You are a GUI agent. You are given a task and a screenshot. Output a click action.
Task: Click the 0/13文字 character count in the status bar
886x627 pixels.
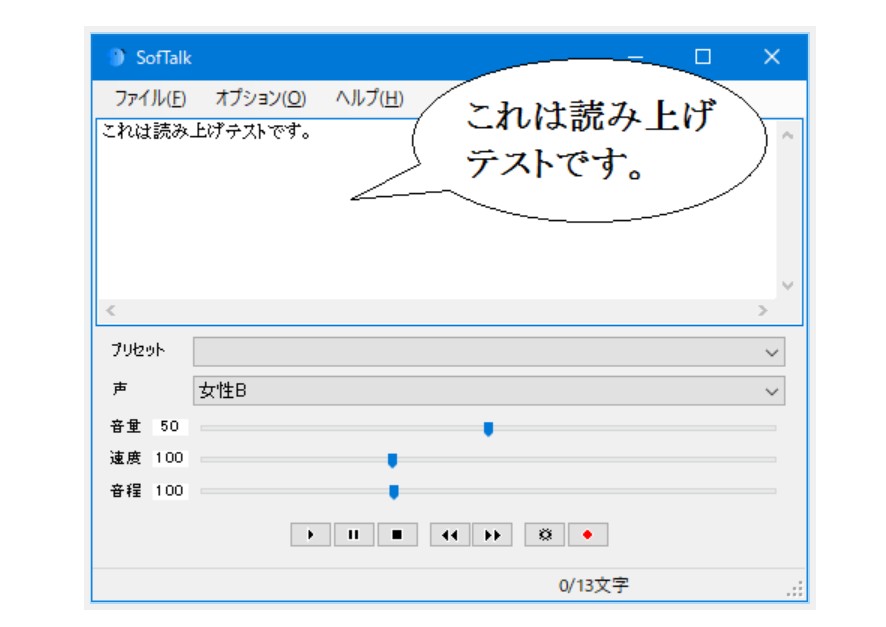(593, 585)
